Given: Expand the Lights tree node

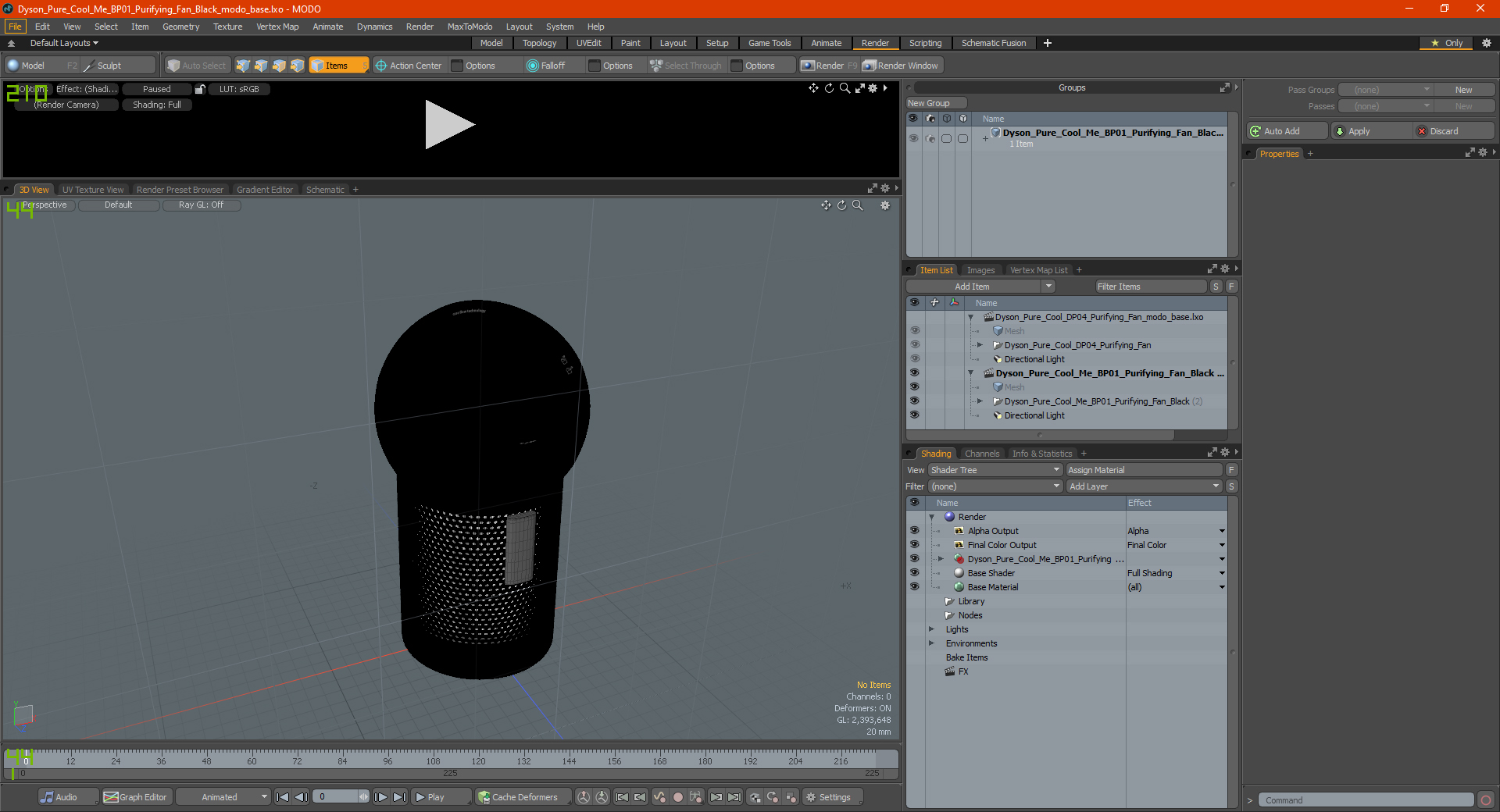Looking at the screenshot, I should [x=931, y=629].
